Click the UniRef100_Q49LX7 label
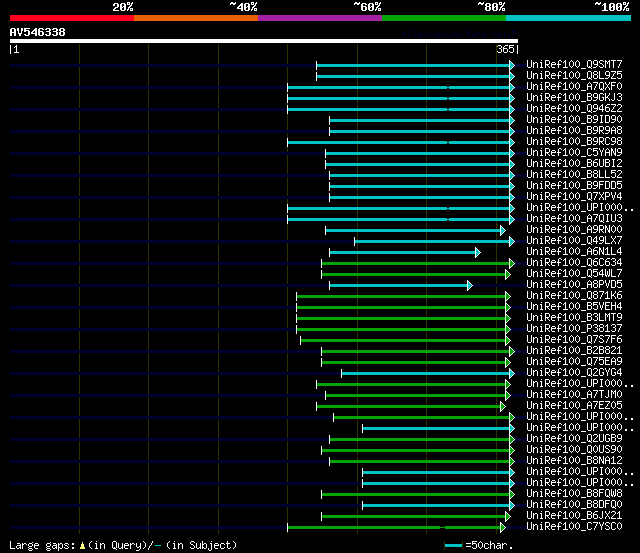Viewport: 640px width, 553px height. (574, 241)
